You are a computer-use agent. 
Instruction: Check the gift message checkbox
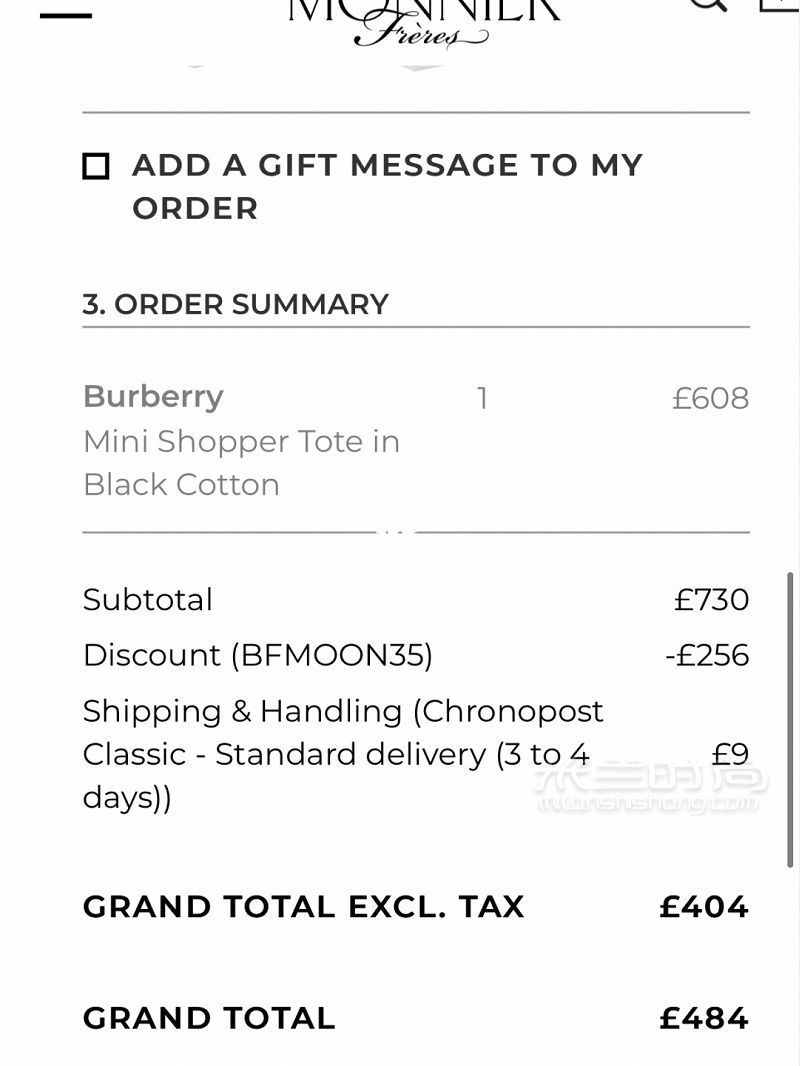tap(96, 166)
